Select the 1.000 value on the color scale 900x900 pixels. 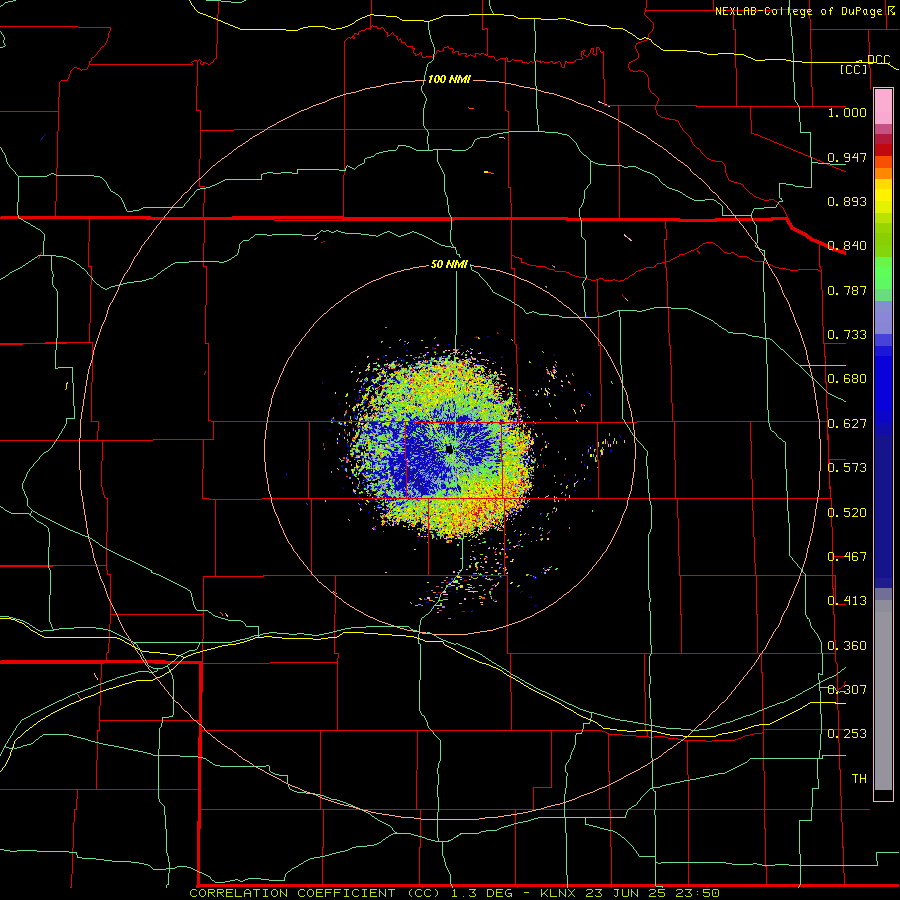(847, 112)
